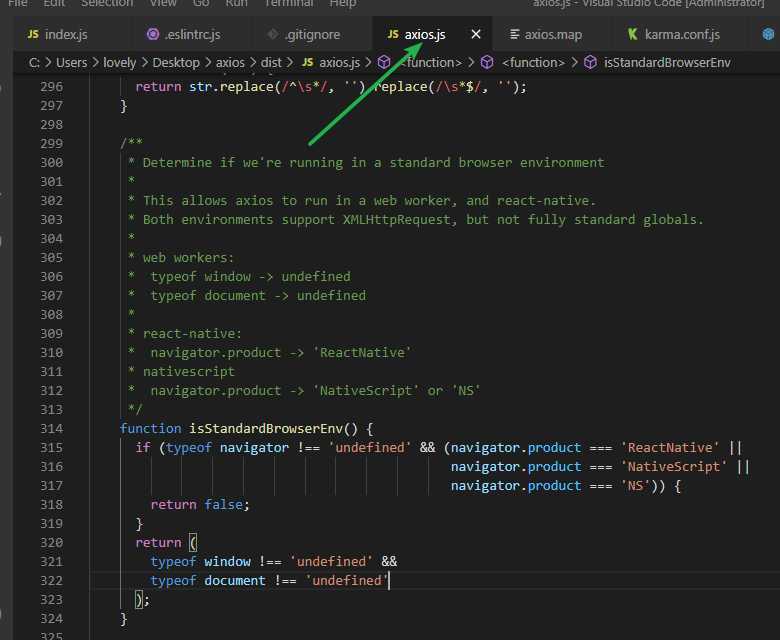Click the JS icon on axios.js tab
The width and height of the screenshot is (780, 640).
pos(393,34)
